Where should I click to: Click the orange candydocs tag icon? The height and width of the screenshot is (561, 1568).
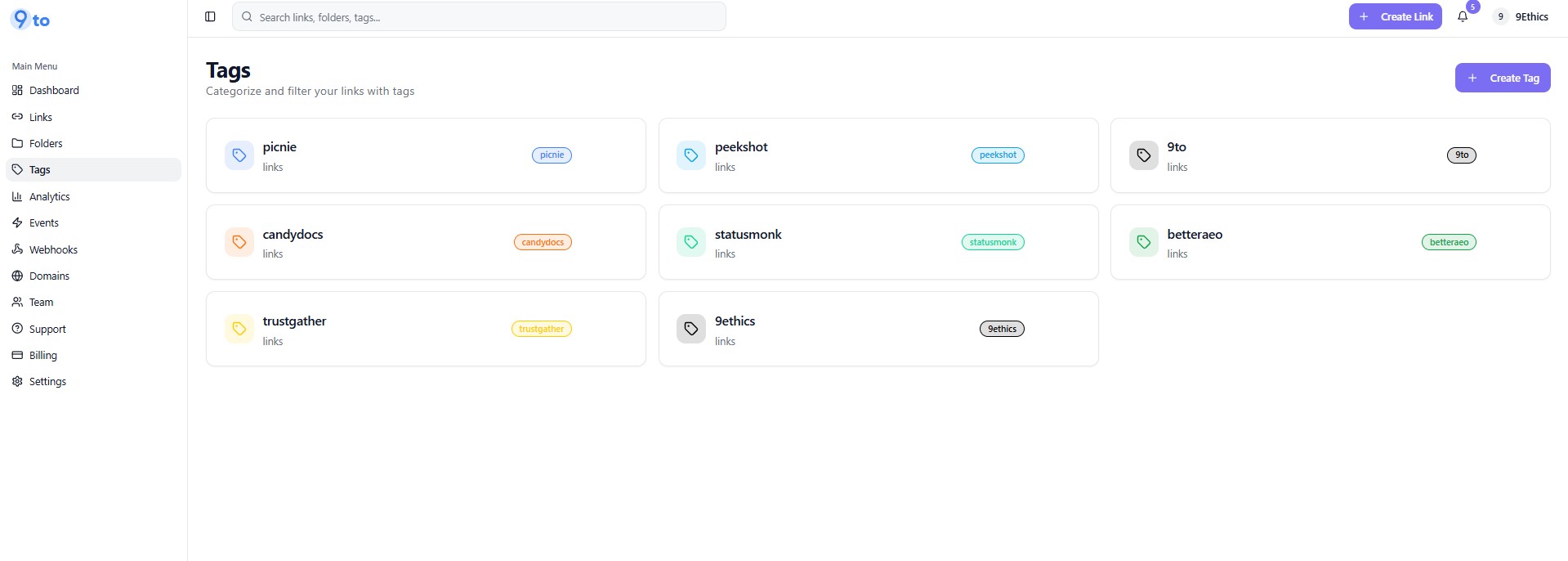pos(239,242)
